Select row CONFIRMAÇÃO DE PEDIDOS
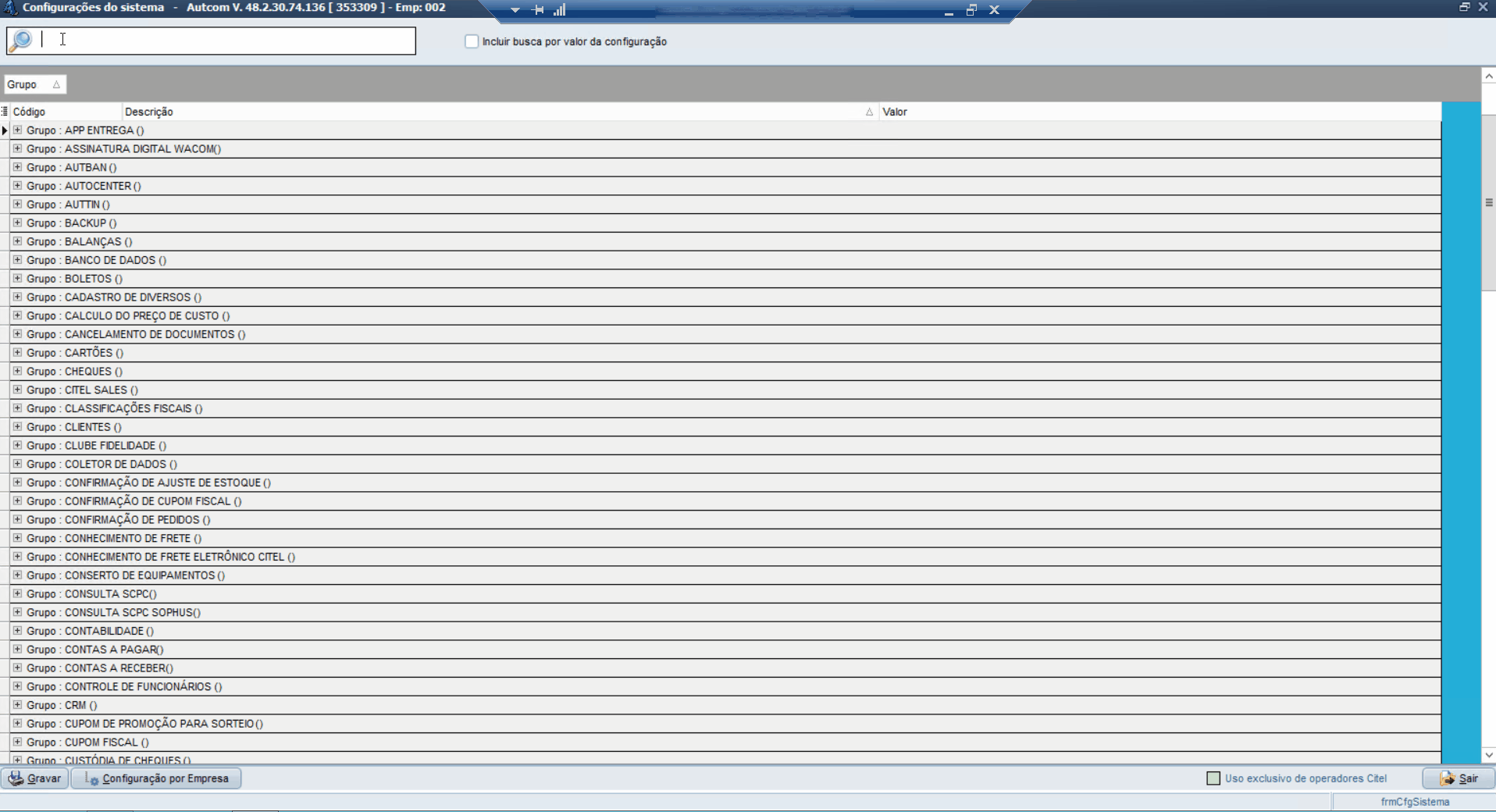1496x812 pixels. (x=726, y=520)
